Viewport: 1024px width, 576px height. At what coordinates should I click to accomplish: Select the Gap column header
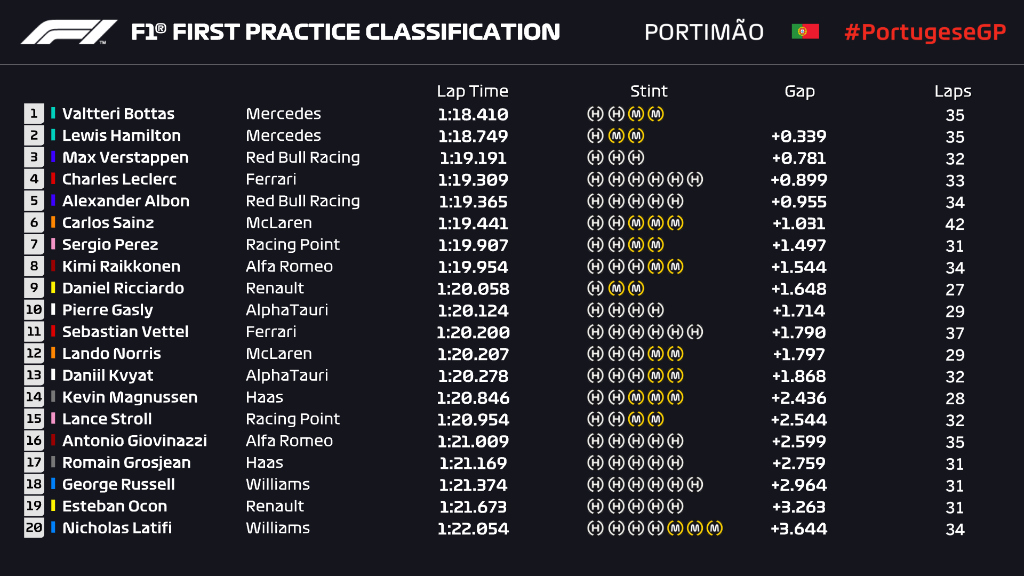point(799,91)
